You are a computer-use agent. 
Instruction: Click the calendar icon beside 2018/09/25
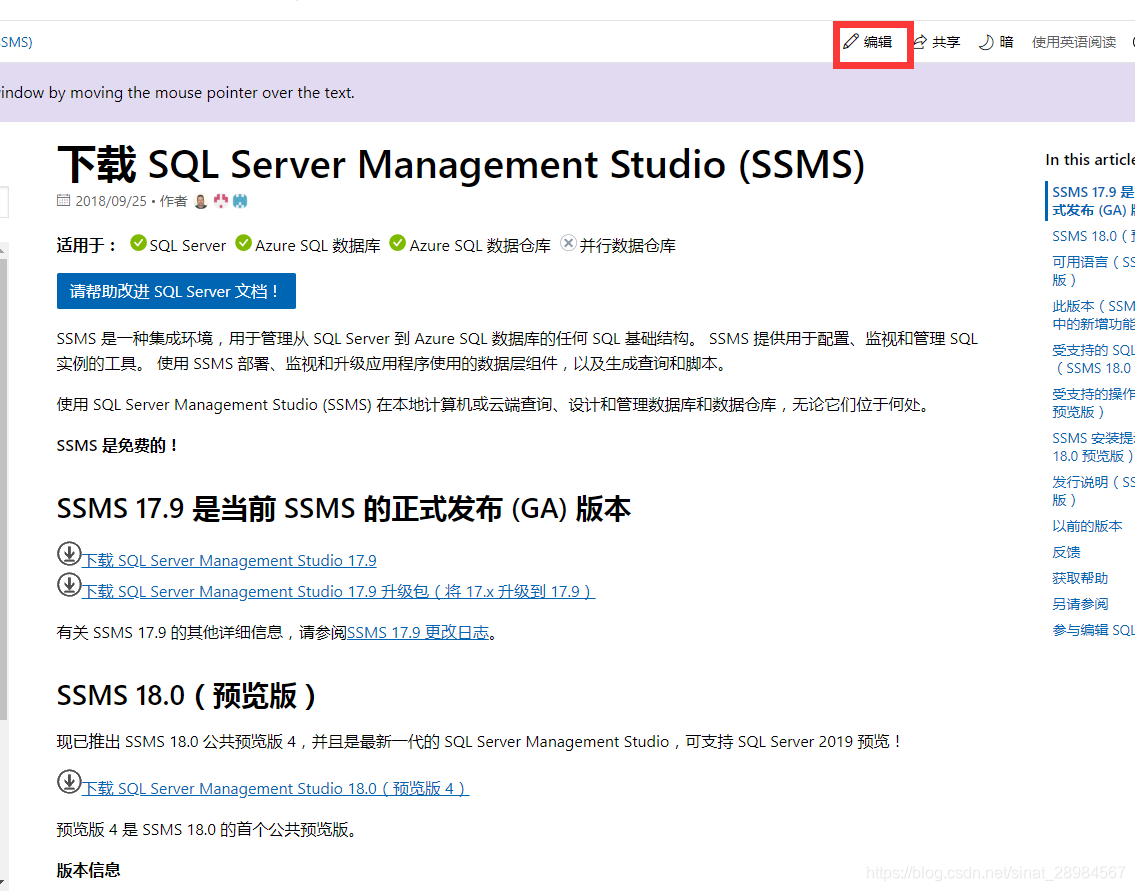[x=64, y=200]
